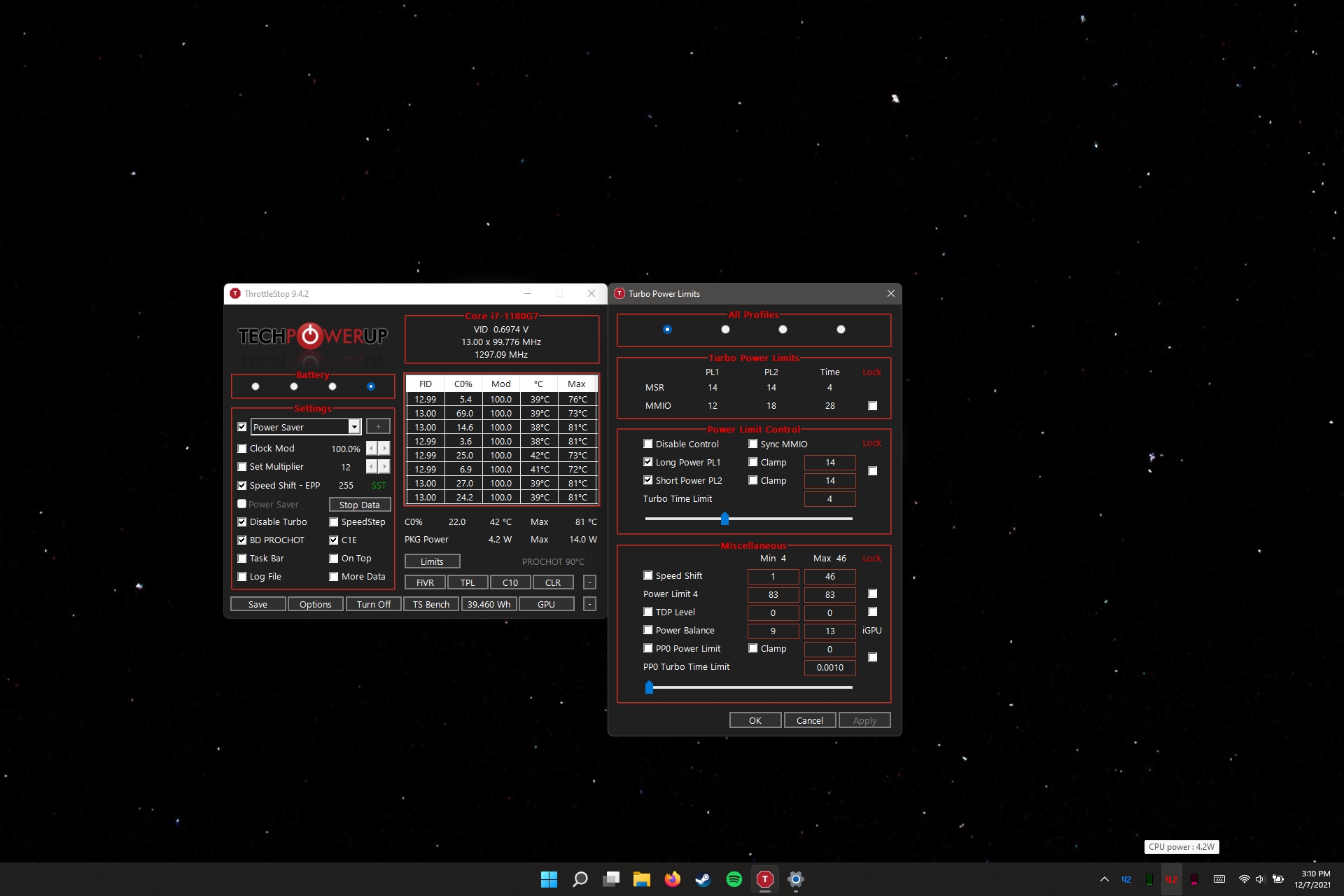
Task: Click the ThrottleStop taskbar icon
Action: point(764,879)
